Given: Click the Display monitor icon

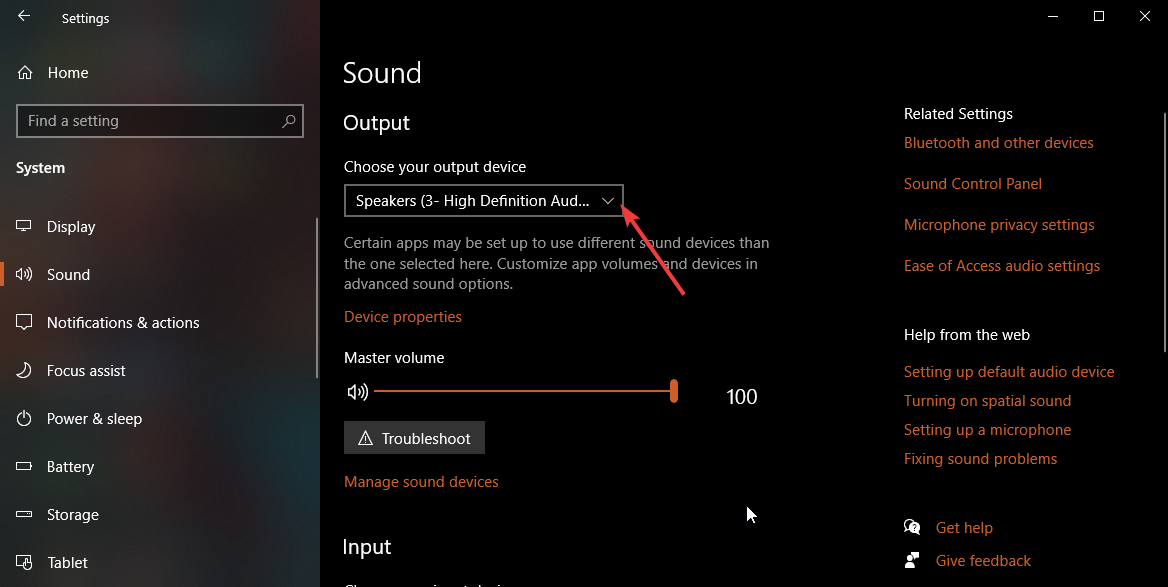Looking at the screenshot, I should (x=25, y=227).
